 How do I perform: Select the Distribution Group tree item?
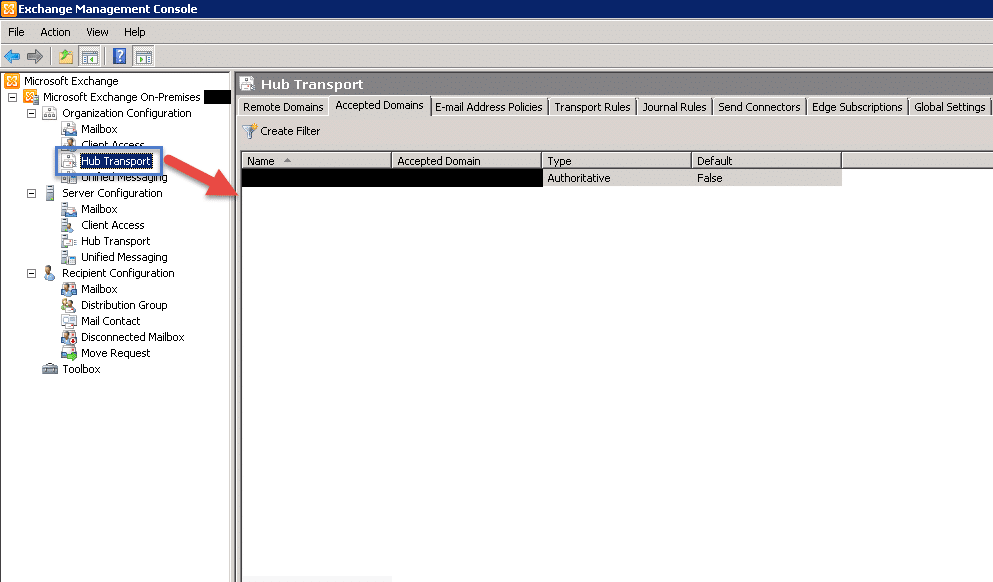coord(124,305)
